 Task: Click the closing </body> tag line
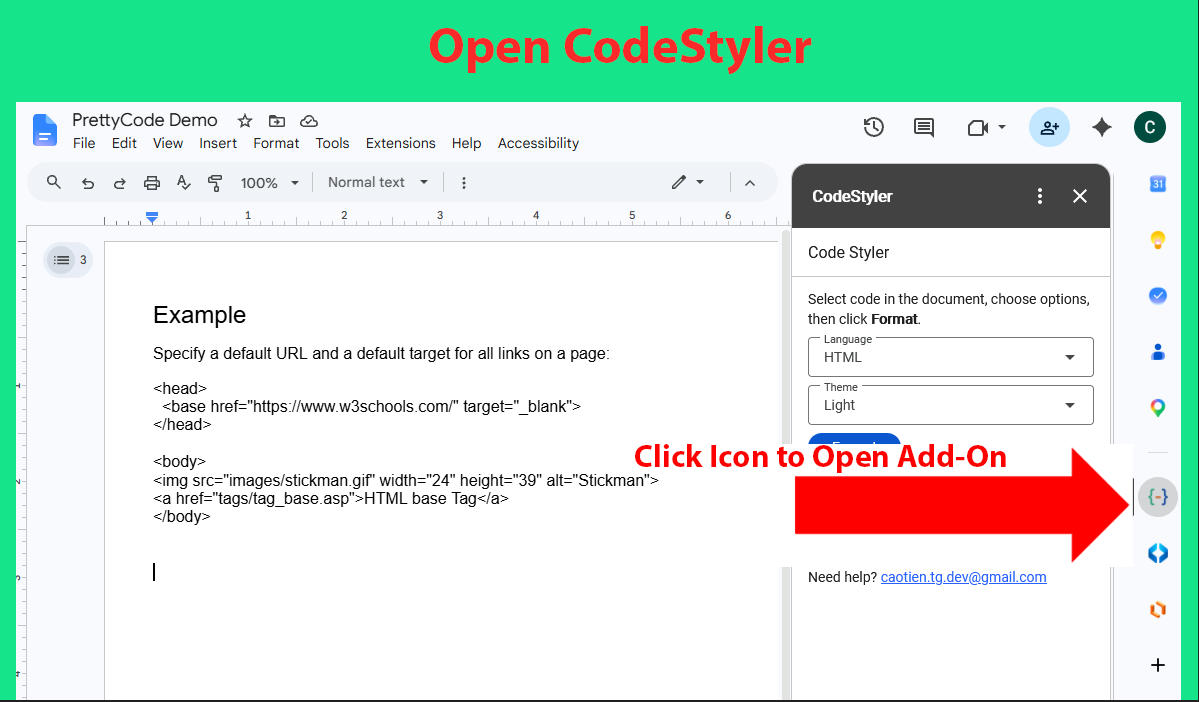[182, 517]
